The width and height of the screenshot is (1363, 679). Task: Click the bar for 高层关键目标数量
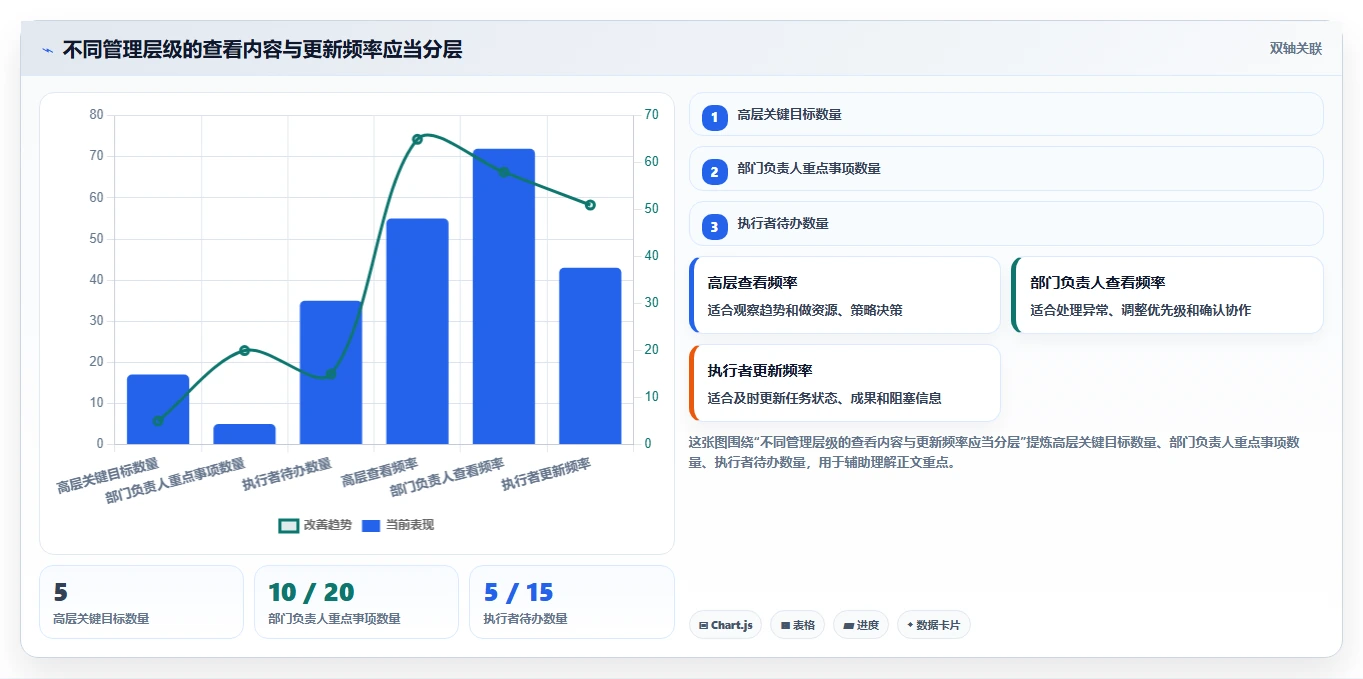[158, 409]
